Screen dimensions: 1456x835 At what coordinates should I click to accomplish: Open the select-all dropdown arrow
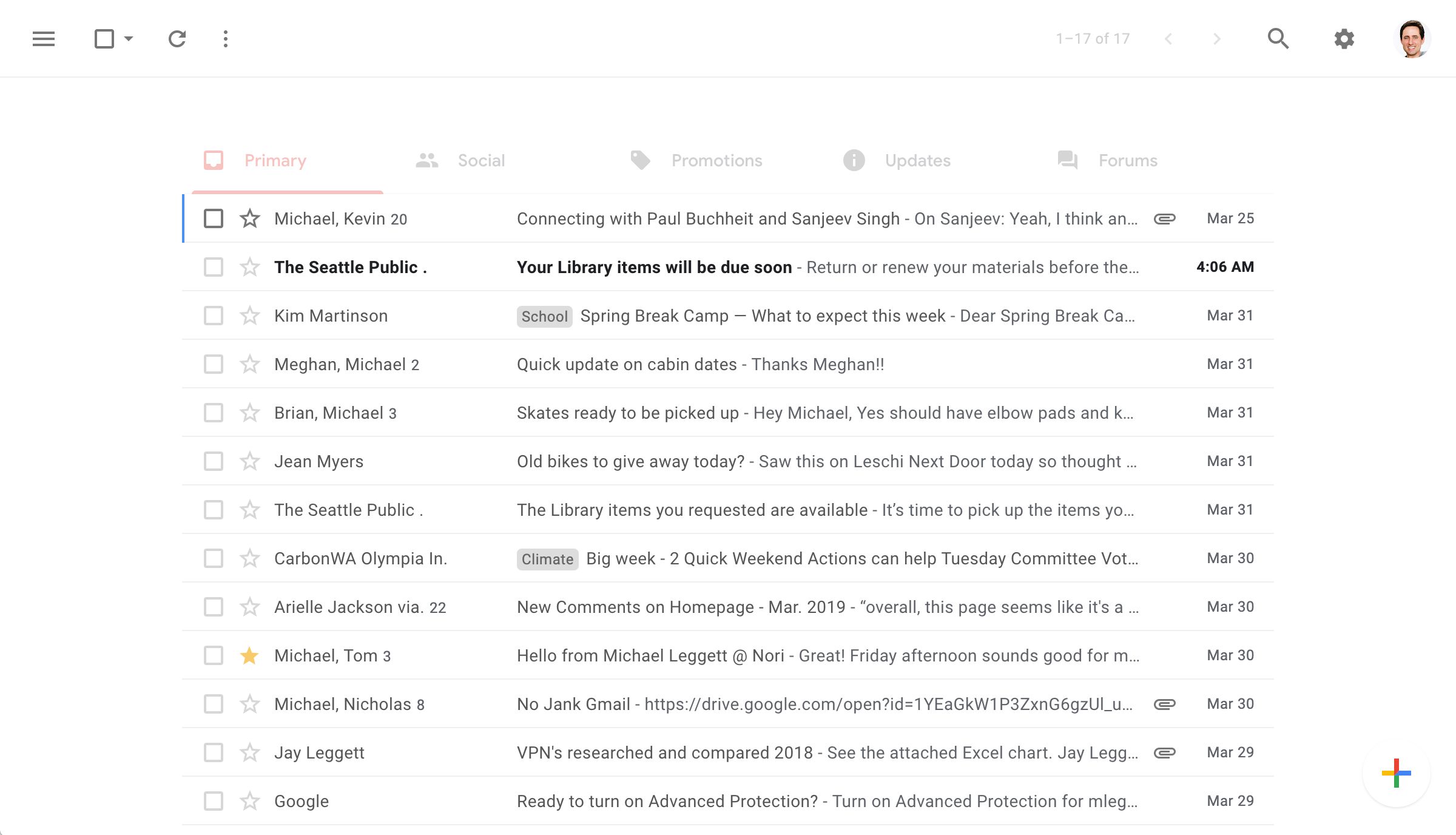tap(129, 38)
